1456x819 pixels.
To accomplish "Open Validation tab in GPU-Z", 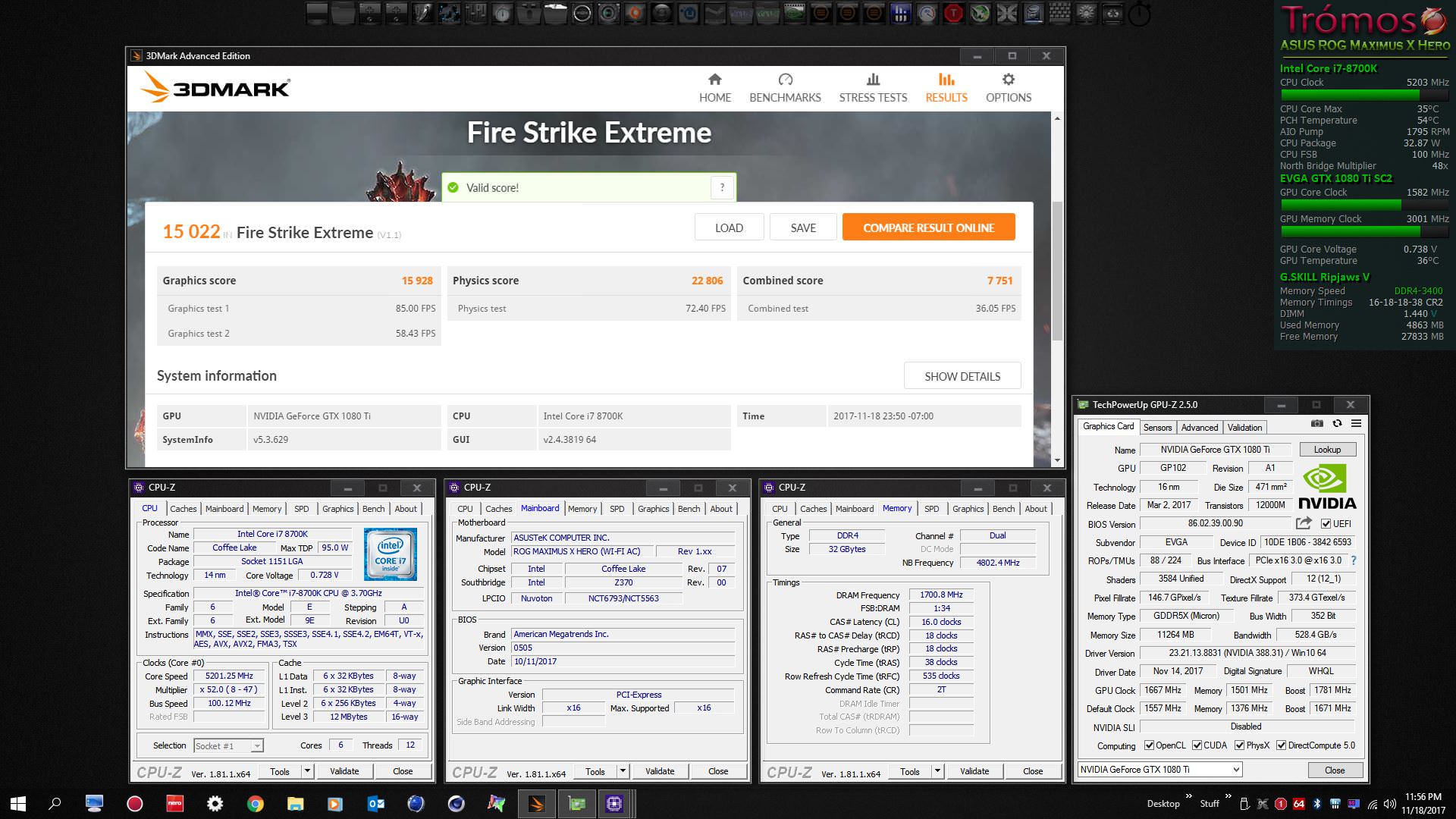I will [x=1244, y=428].
